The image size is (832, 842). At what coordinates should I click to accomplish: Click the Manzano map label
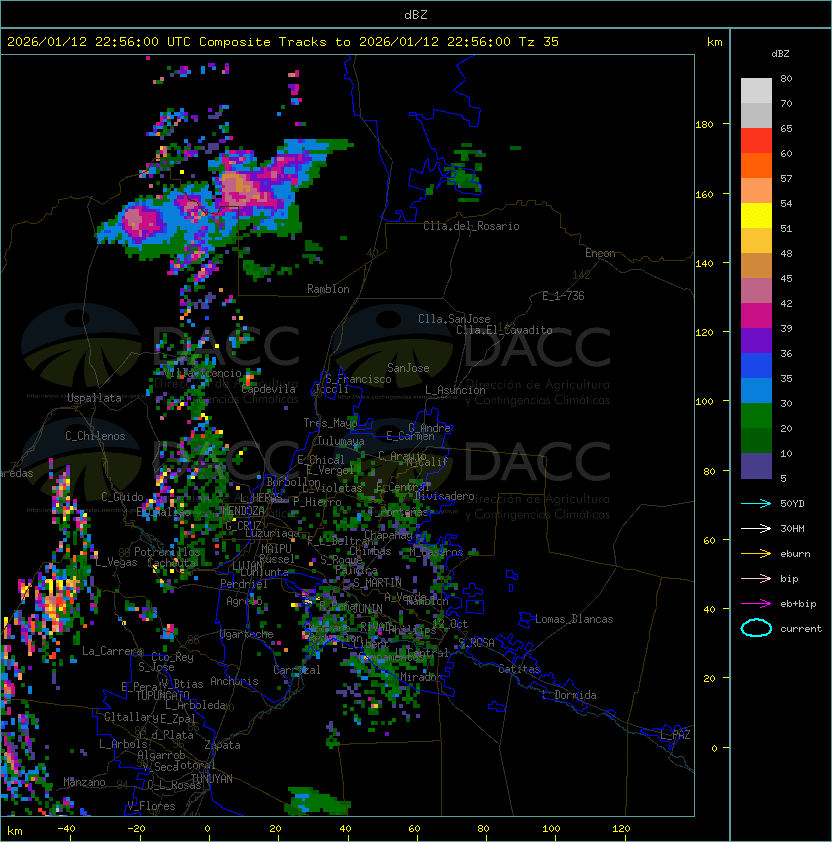point(84,782)
